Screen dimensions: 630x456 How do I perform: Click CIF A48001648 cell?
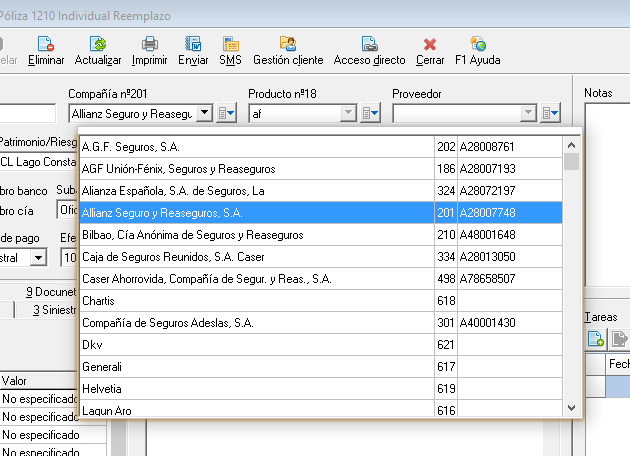[510, 235]
